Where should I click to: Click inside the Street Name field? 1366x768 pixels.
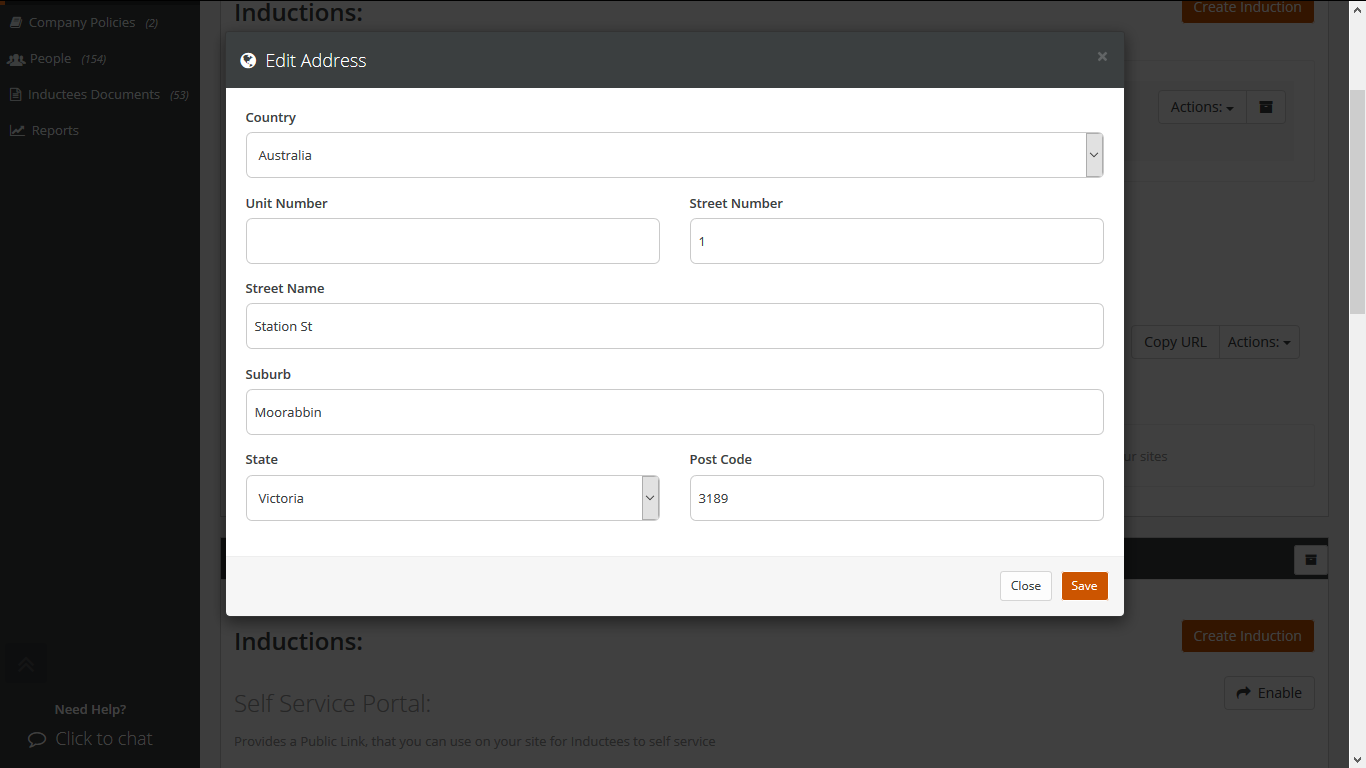[x=675, y=325]
